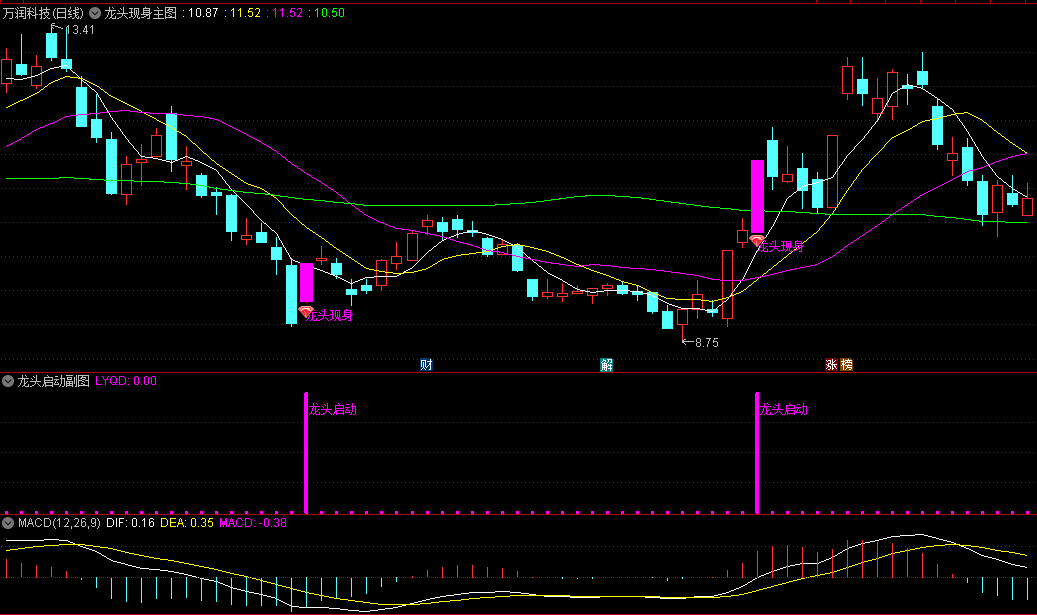The image size is (1037, 615).
Task: Click the white 10.87 indicator value
Action: 203,13
